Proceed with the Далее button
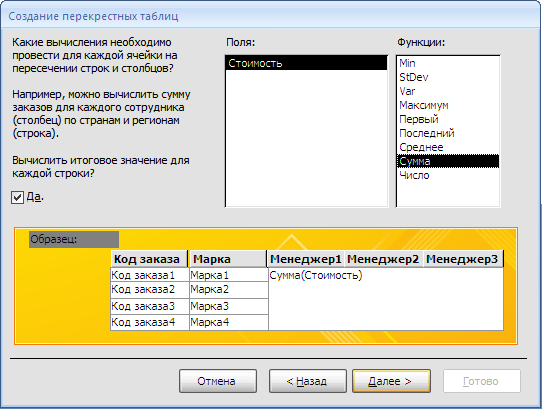The height and width of the screenshot is (409, 542). 391,381
